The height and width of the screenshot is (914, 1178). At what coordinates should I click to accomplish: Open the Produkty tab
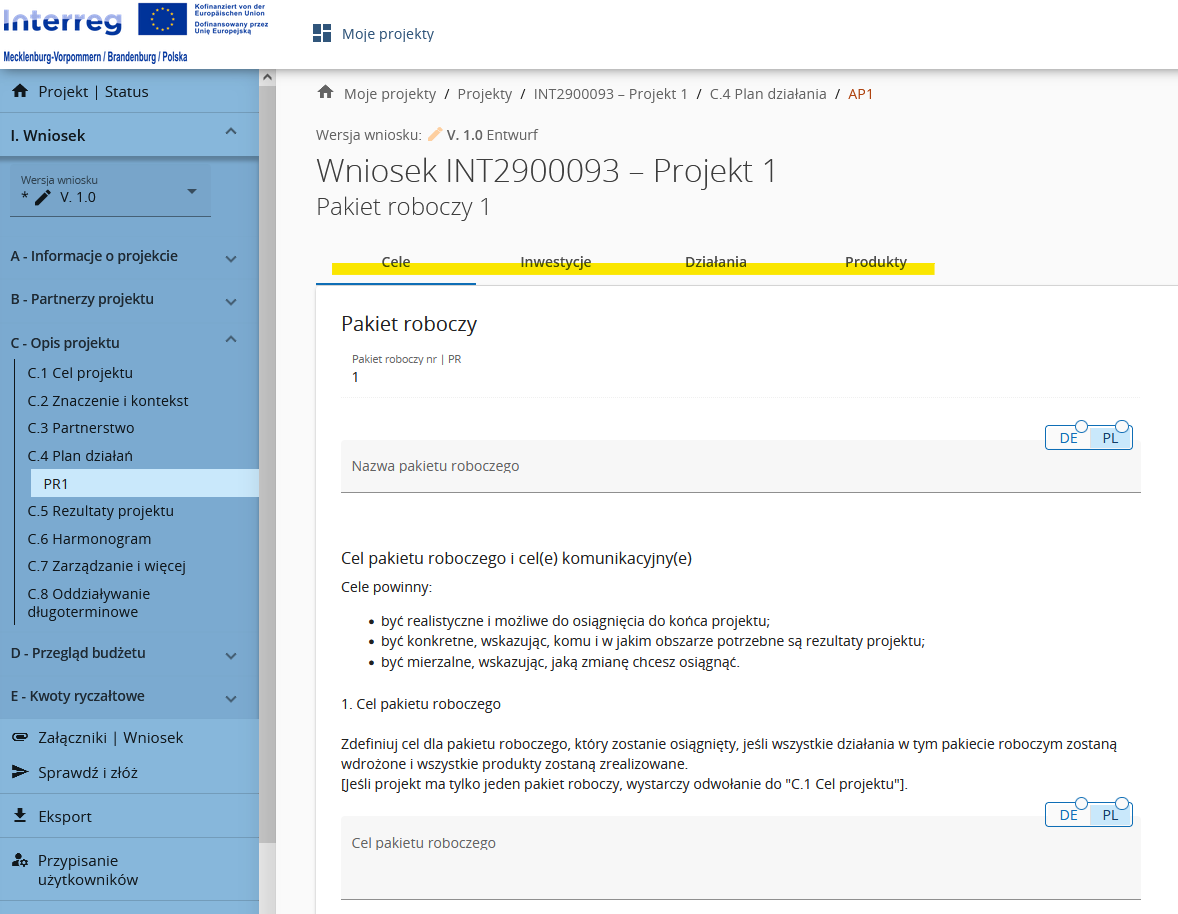875,263
